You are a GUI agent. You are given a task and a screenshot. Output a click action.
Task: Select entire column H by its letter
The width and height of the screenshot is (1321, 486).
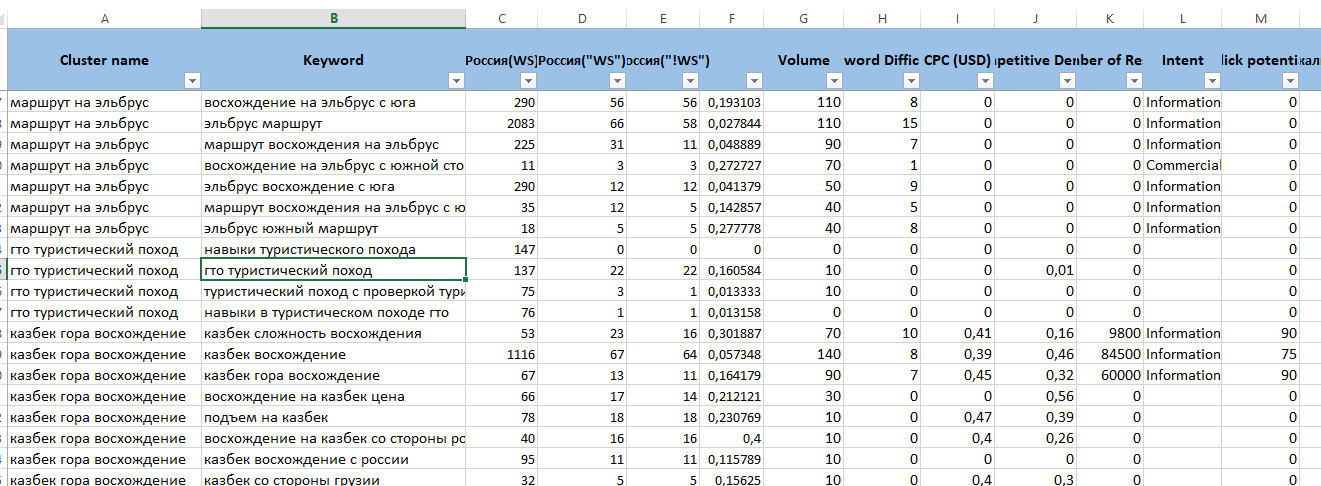point(881,18)
